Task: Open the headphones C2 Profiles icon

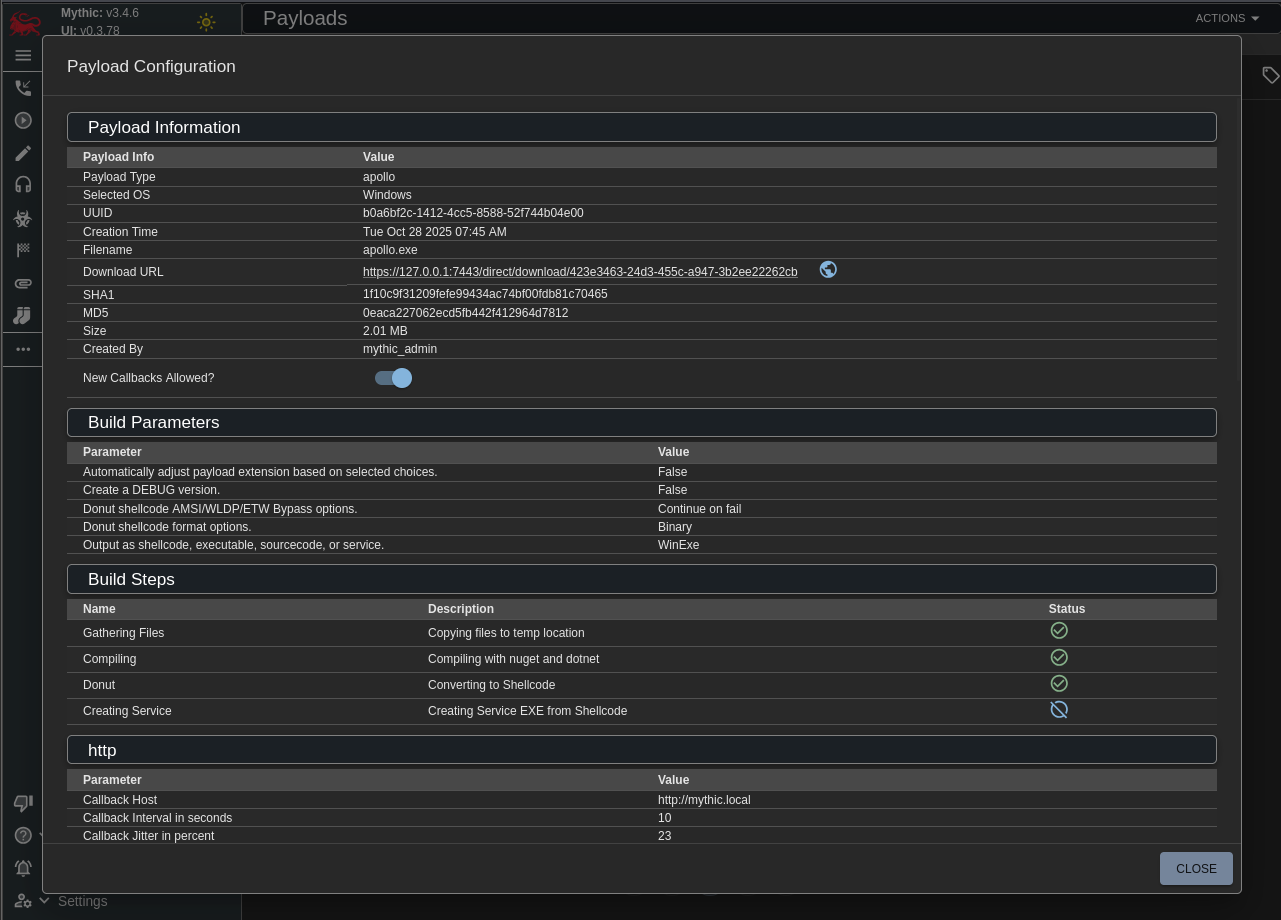Action: [23, 185]
